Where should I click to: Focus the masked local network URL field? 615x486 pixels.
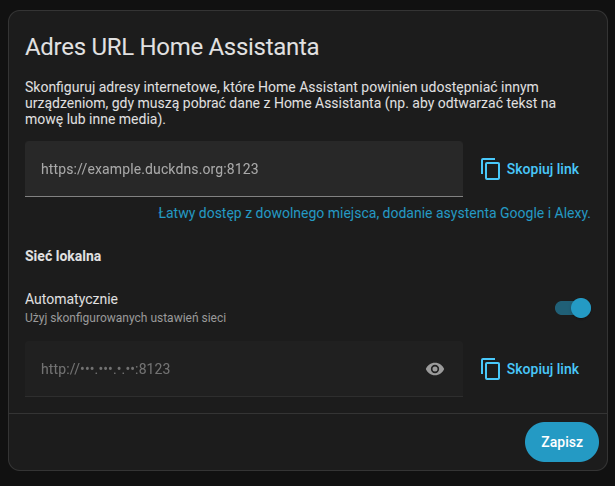click(x=220, y=369)
